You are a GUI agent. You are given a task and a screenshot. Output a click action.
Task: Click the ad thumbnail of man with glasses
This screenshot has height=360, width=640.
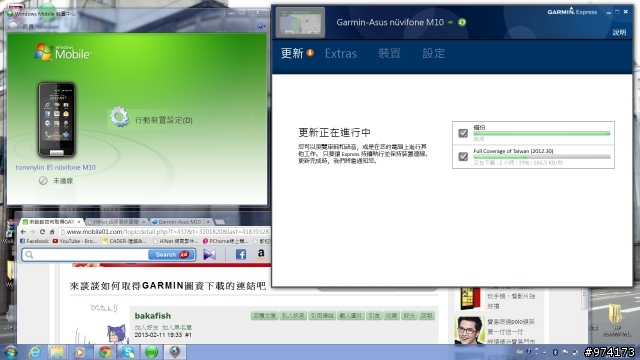[469, 330]
